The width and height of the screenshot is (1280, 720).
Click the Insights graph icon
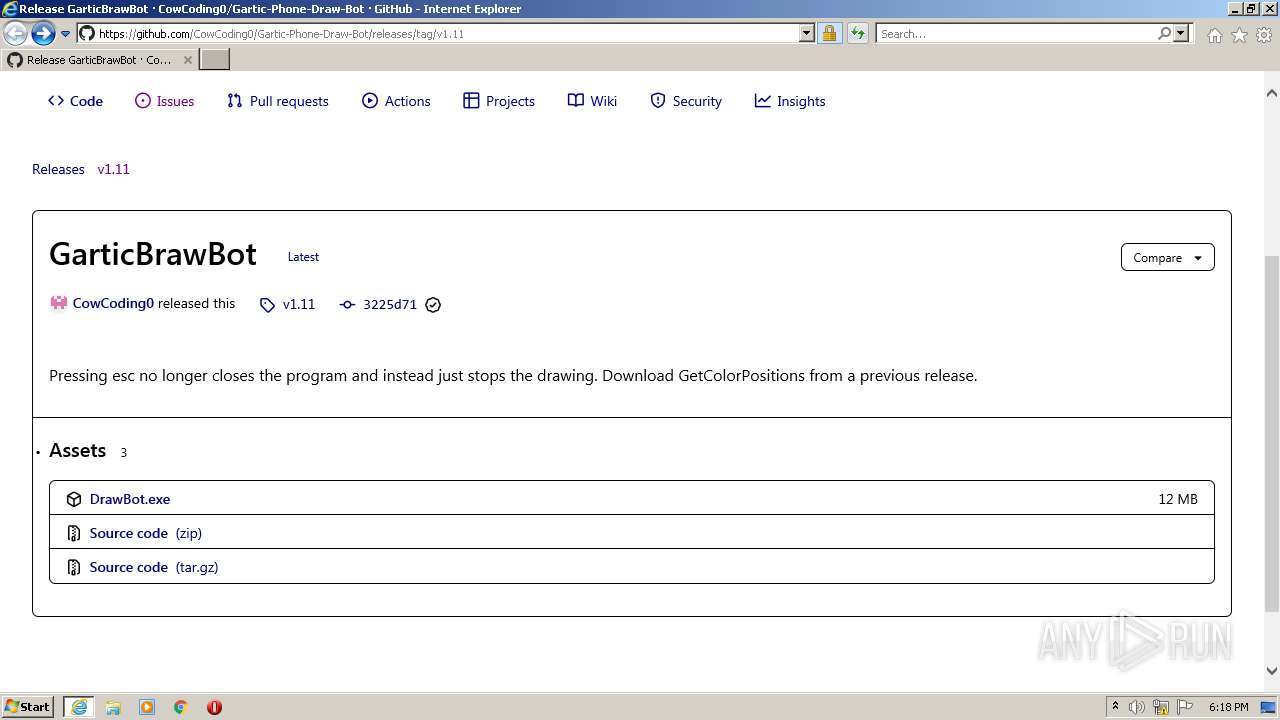[x=762, y=100]
